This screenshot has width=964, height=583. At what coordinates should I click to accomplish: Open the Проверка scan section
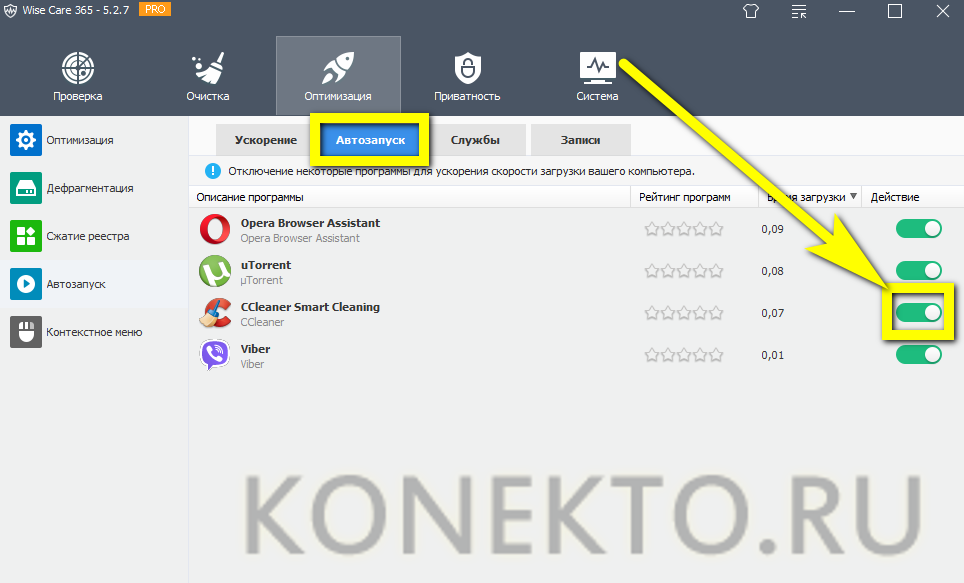pos(77,75)
